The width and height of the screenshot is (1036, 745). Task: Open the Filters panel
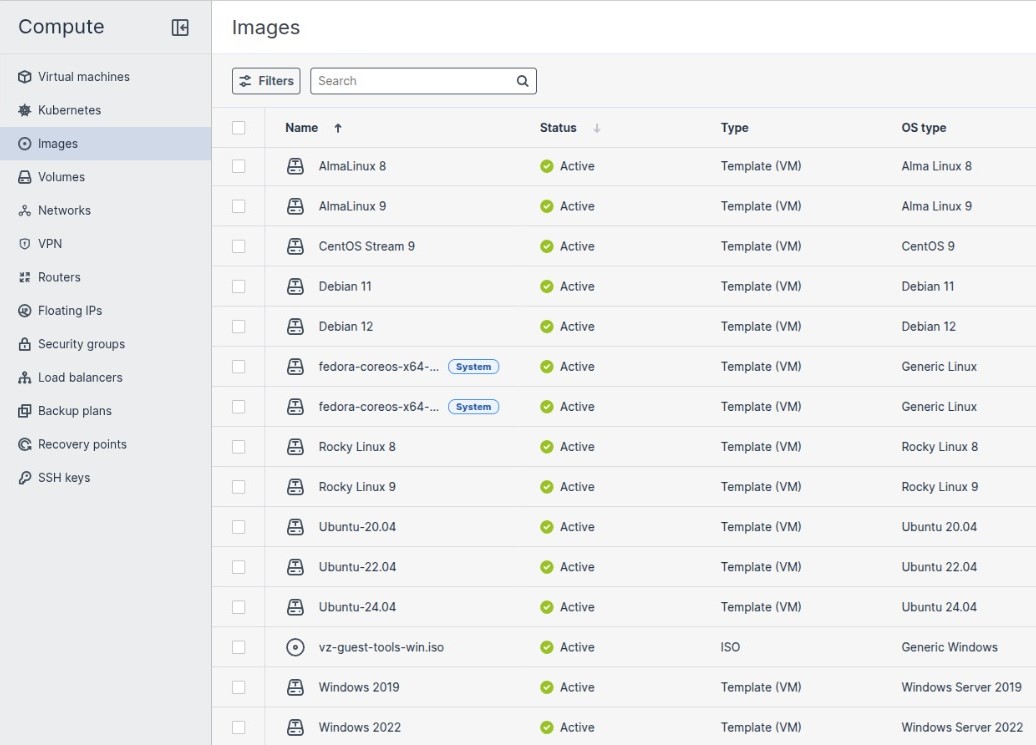(266, 81)
